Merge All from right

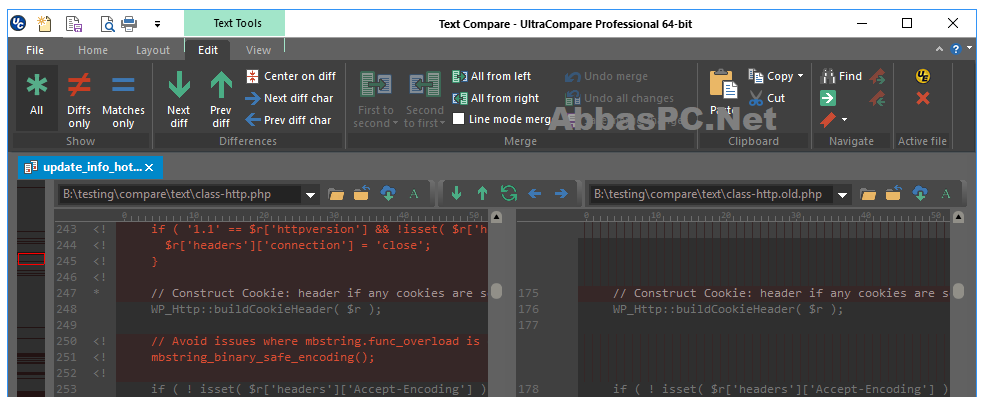[x=496, y=98]
